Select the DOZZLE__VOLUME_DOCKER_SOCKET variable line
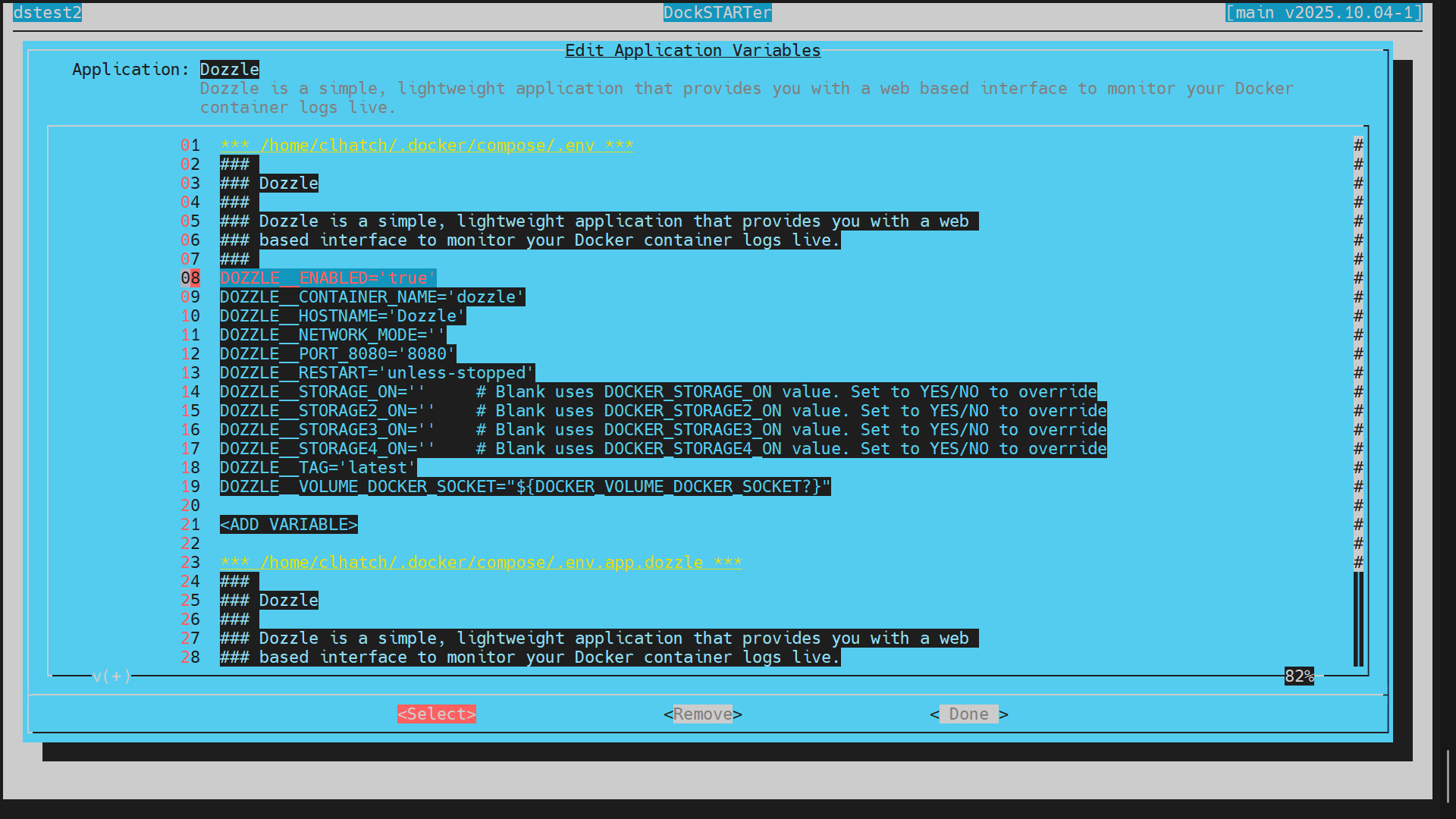 [x=525, y=487]
